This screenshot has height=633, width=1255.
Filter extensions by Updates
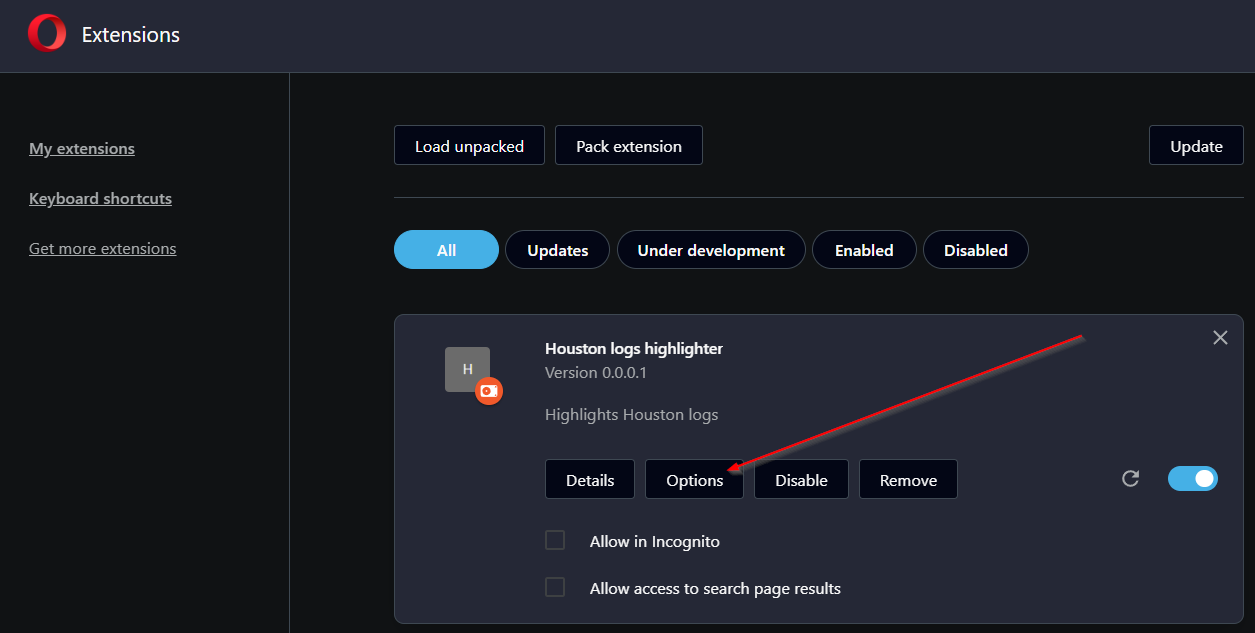(557, 250)
